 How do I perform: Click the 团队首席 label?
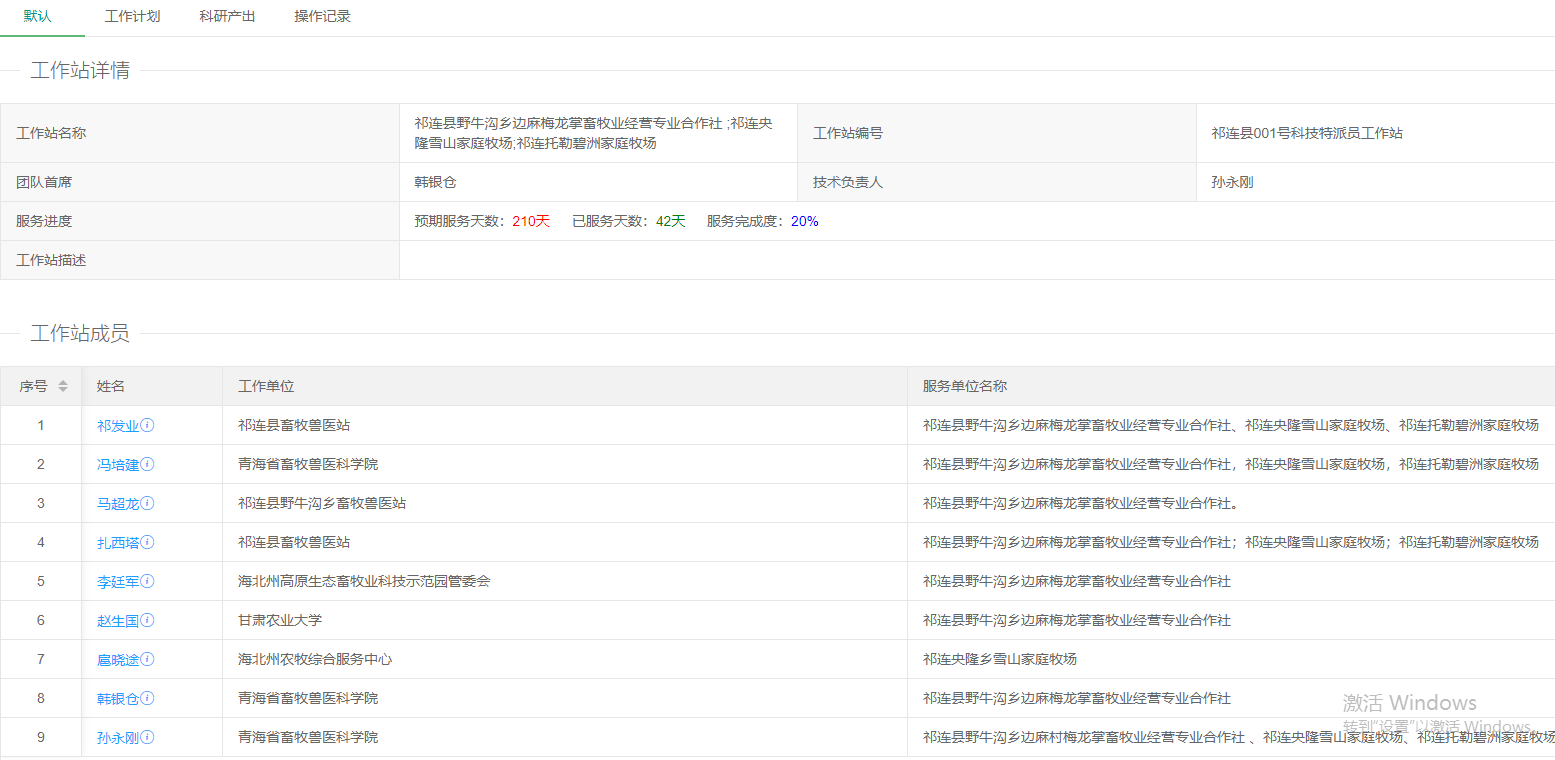click(x=44, y=182)
